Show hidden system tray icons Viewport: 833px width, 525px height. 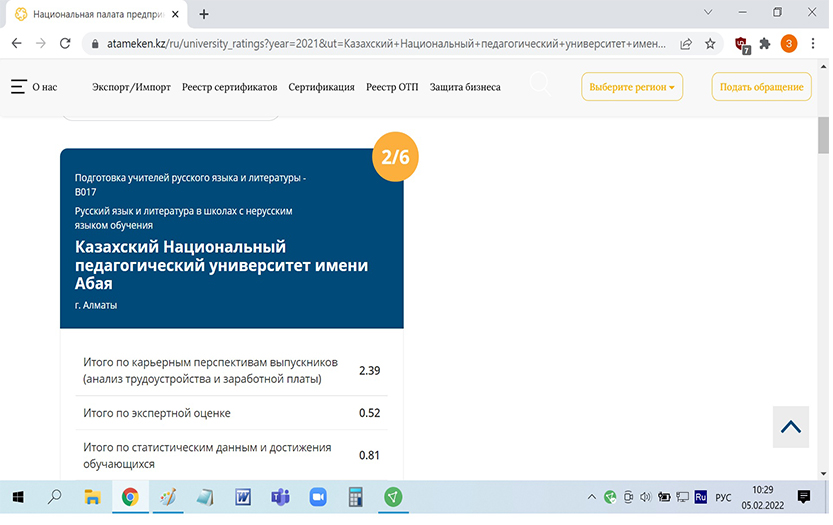(592, 497)
